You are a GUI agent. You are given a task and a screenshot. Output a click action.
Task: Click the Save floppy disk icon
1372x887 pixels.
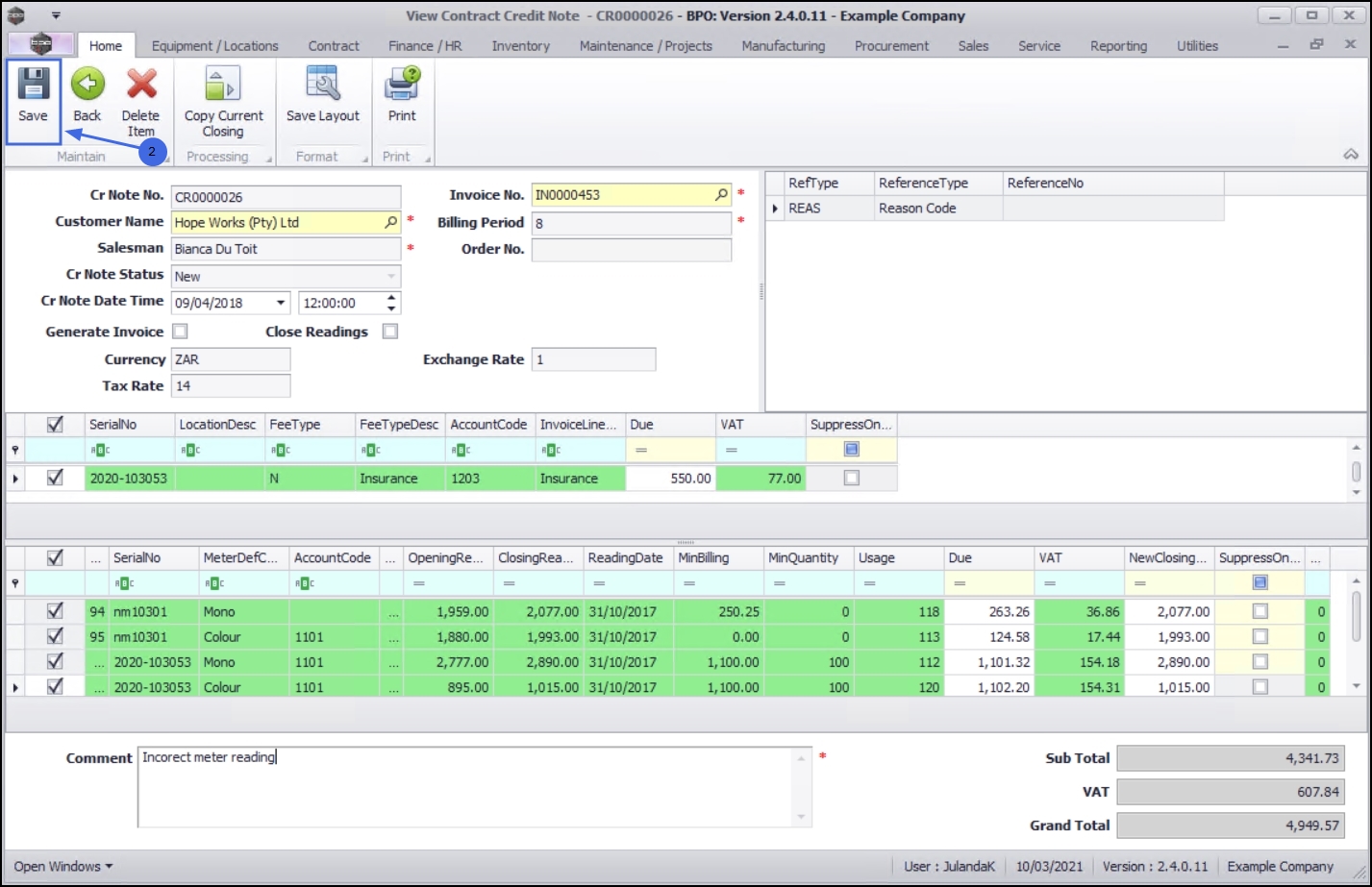pos(33,85)
